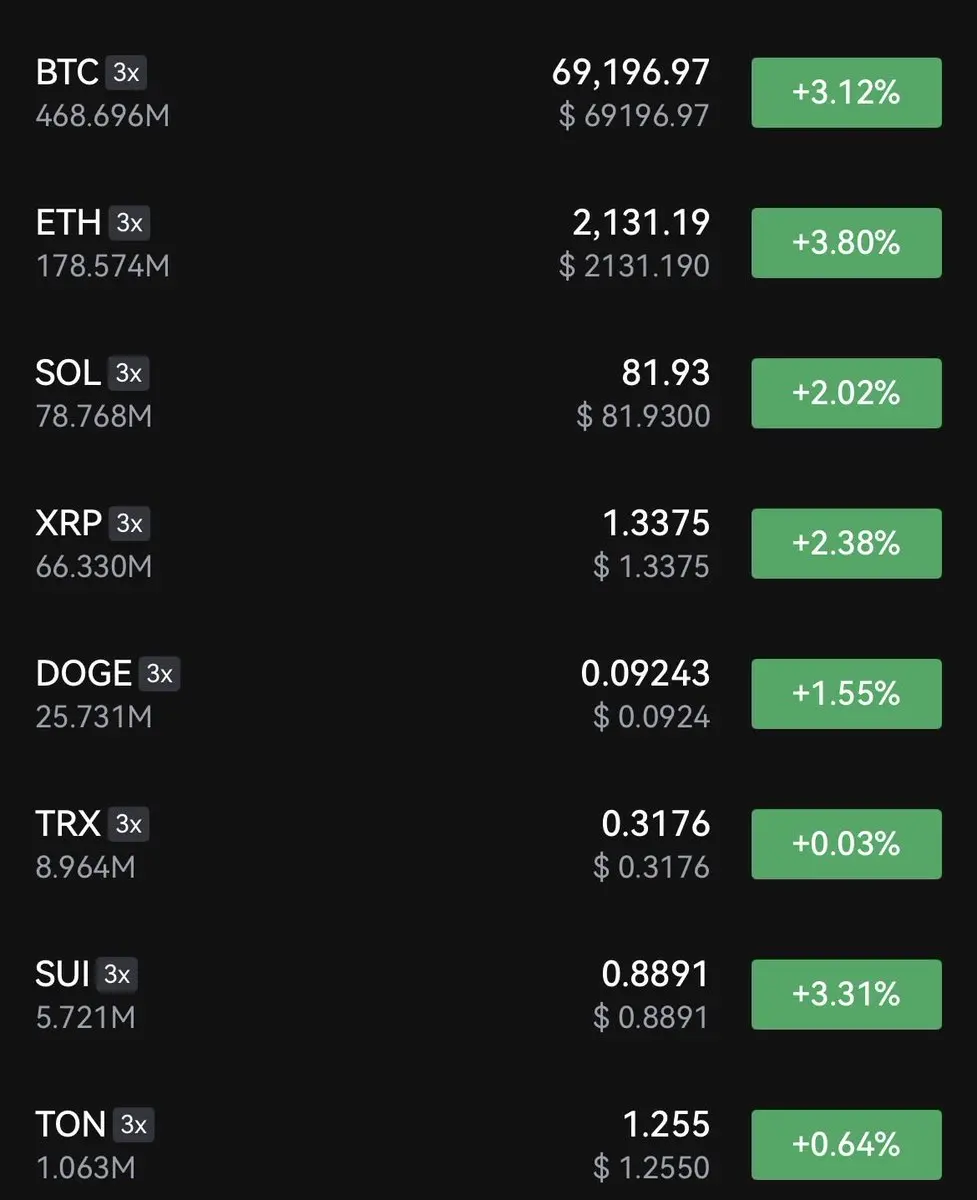Tap the TON ticker name
Viewport: 977px width, 1200px height.
[x=70, y=1124]
